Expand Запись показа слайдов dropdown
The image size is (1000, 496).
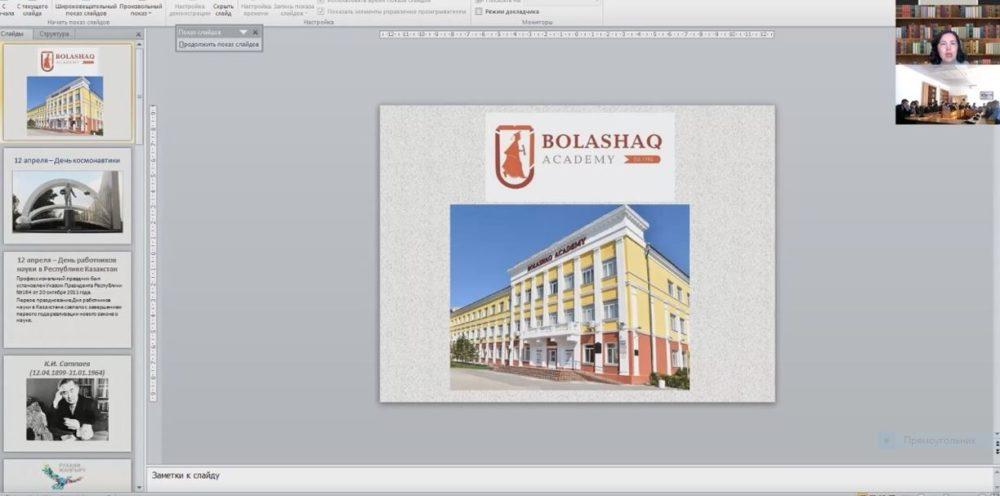(293, 9)
